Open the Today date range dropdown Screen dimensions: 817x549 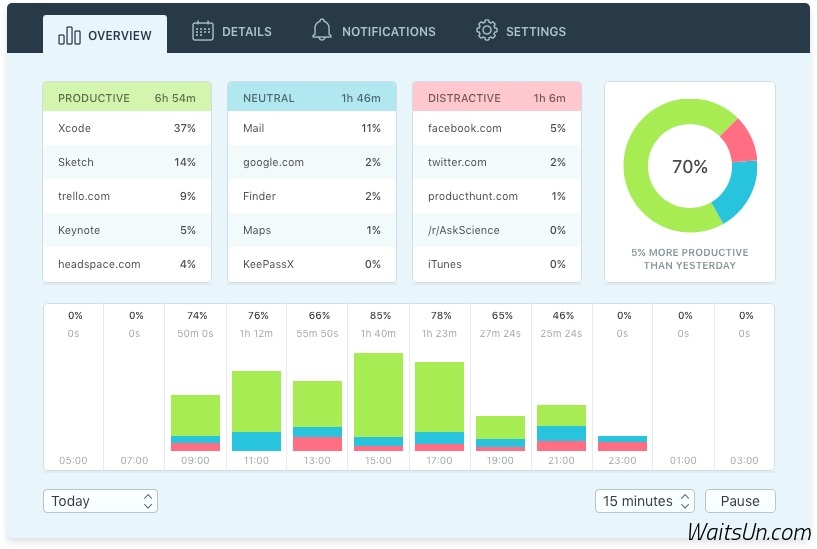[x=100, y=501]
